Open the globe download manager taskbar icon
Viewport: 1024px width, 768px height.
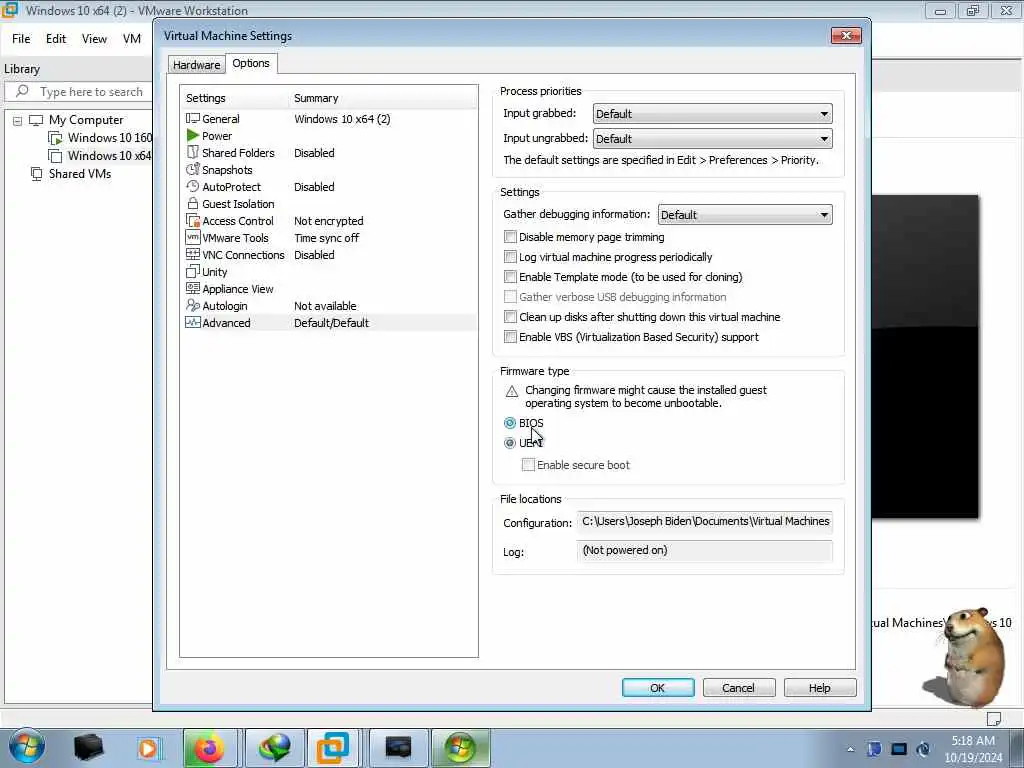coord(273,748)
